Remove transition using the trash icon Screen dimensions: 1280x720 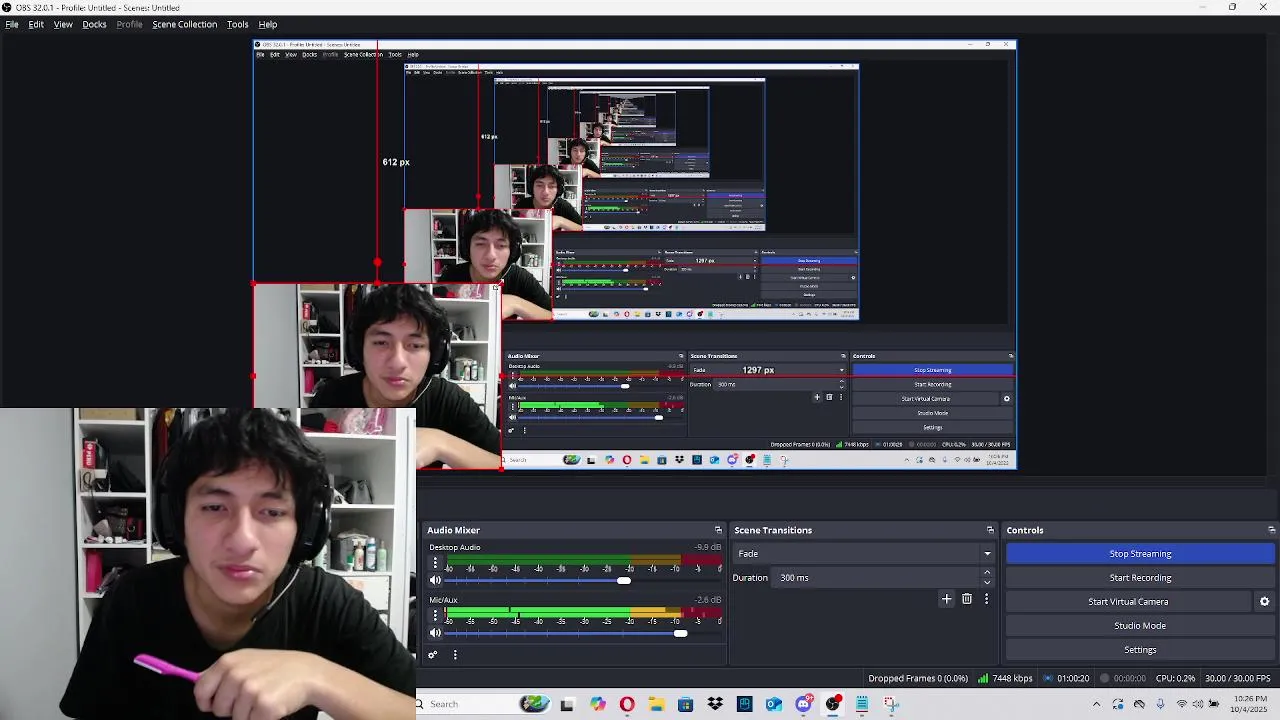tap(966, 599)
